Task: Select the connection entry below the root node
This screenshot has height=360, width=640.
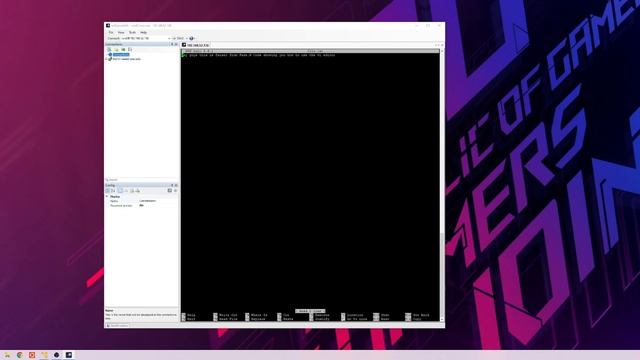Action: 127,59
